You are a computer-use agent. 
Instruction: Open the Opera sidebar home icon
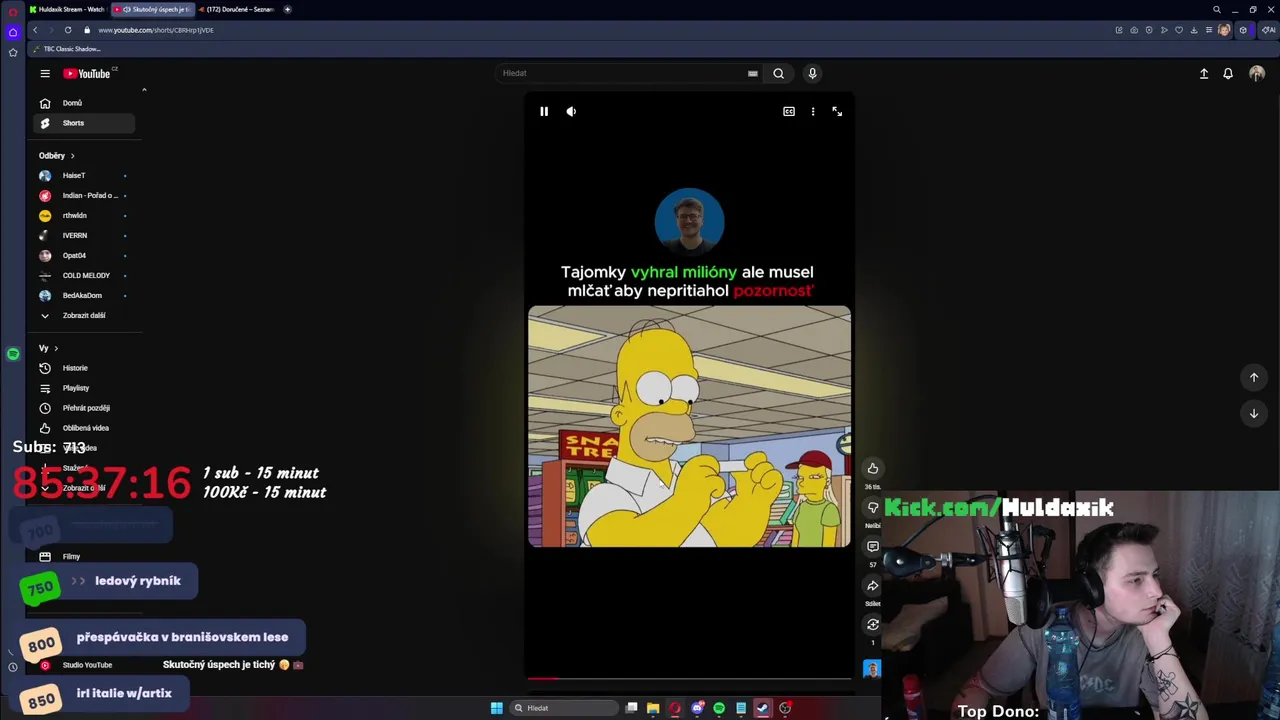click(x=13, y=32)
